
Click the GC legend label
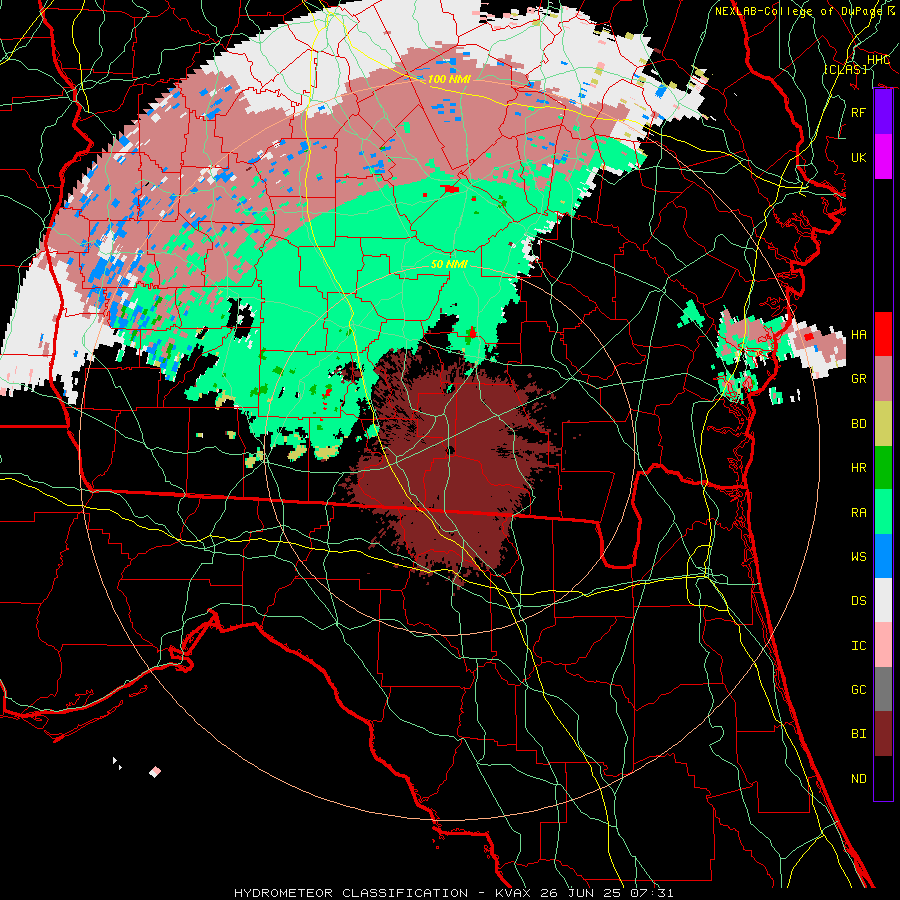858,690
